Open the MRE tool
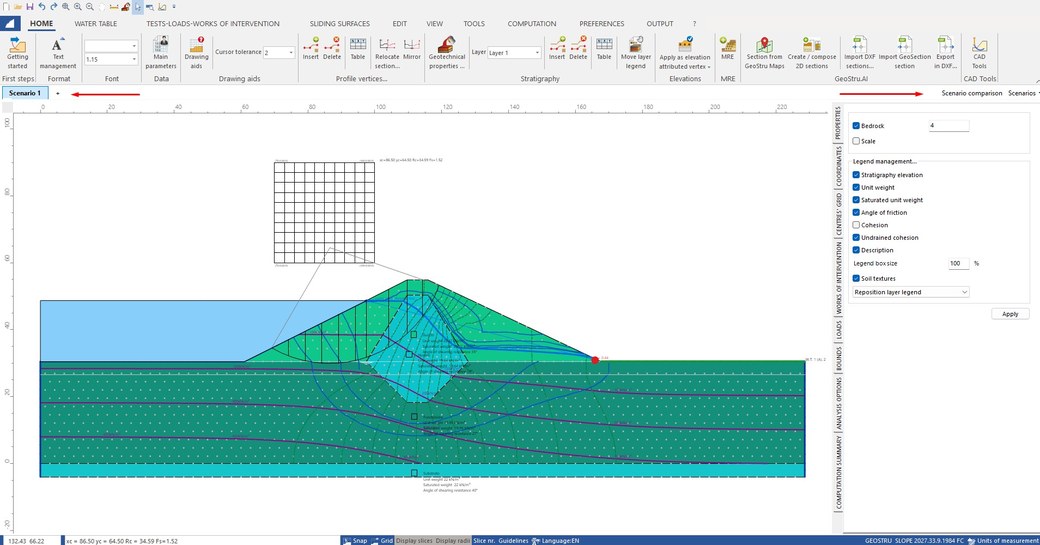The image size is (1040, 545). pyautogui.click(x=728, y=49)
